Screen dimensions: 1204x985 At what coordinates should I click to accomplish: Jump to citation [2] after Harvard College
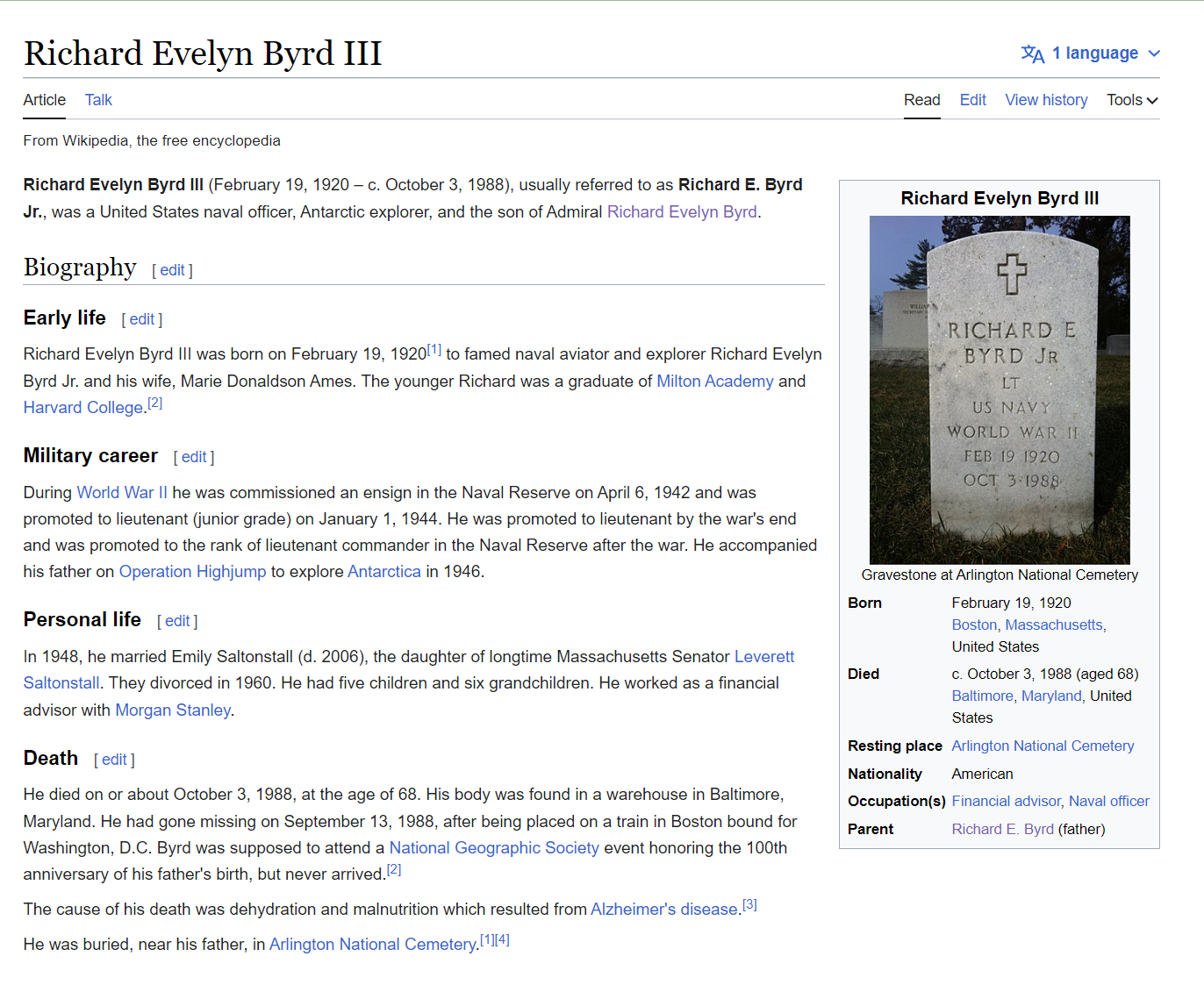coord(155,403)
